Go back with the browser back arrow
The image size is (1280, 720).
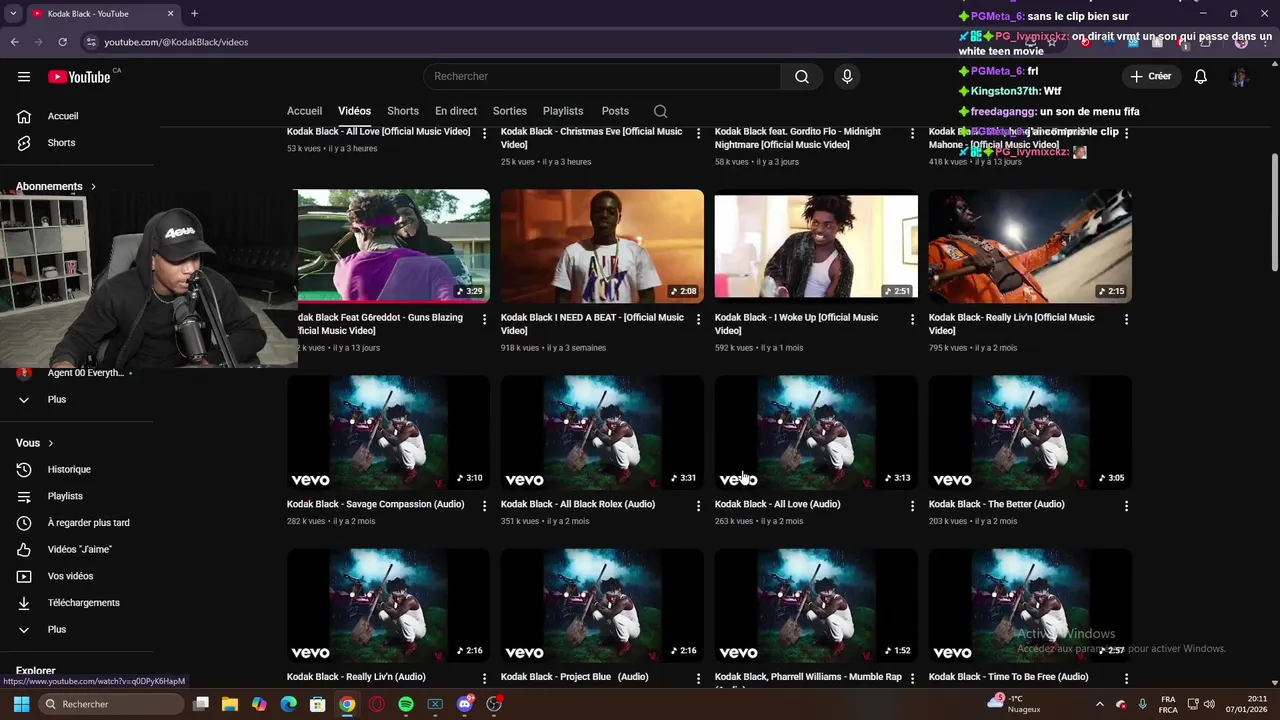click(x=14, y=42)
